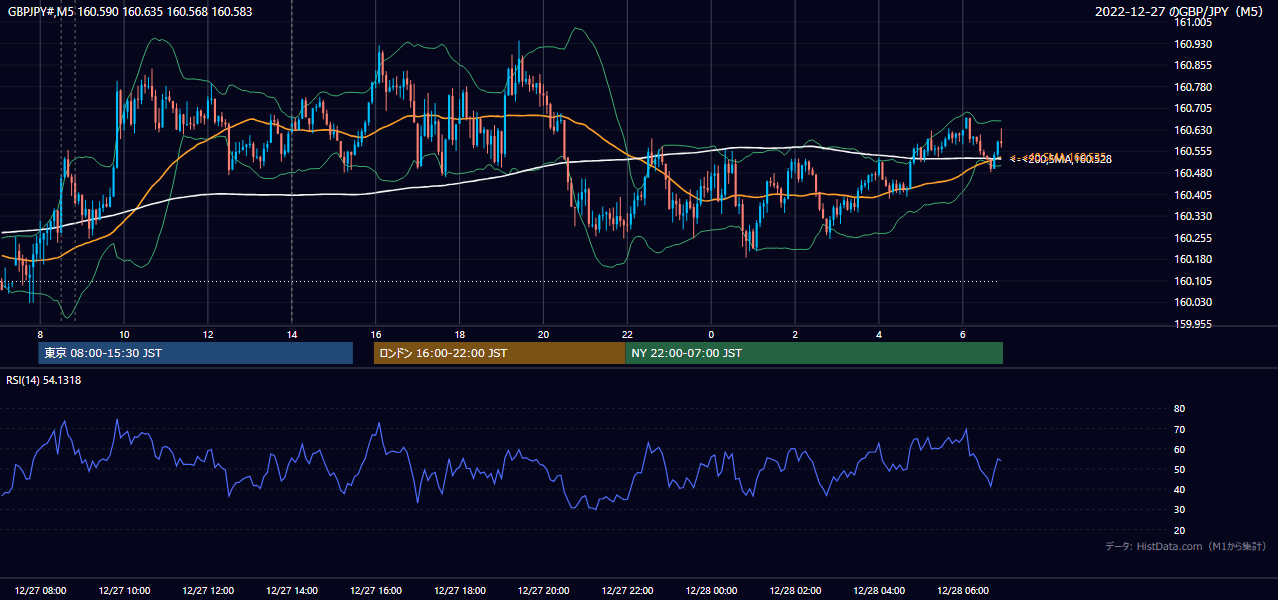The height and width of the screenshot is (600, 1278).
Task: Click price axis label 160.630
Action: coord(1193,130)
